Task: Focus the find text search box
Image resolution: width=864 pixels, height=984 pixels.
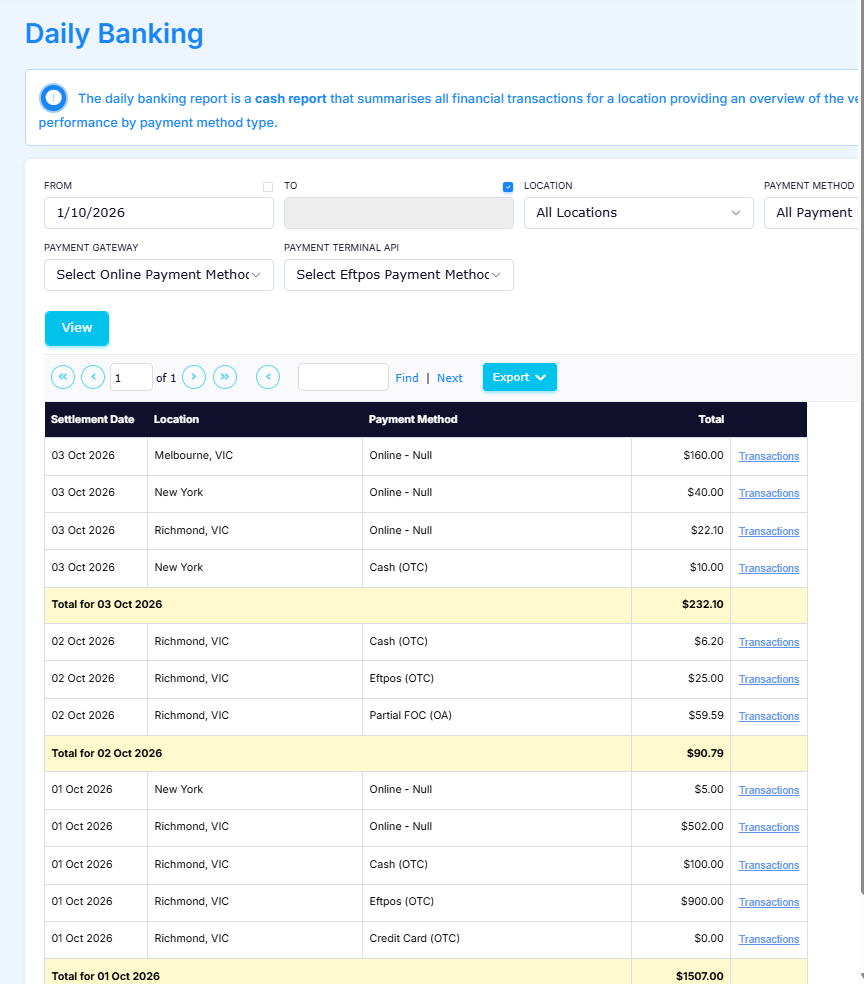Action: pyautogui.click(x=343, y=377)
